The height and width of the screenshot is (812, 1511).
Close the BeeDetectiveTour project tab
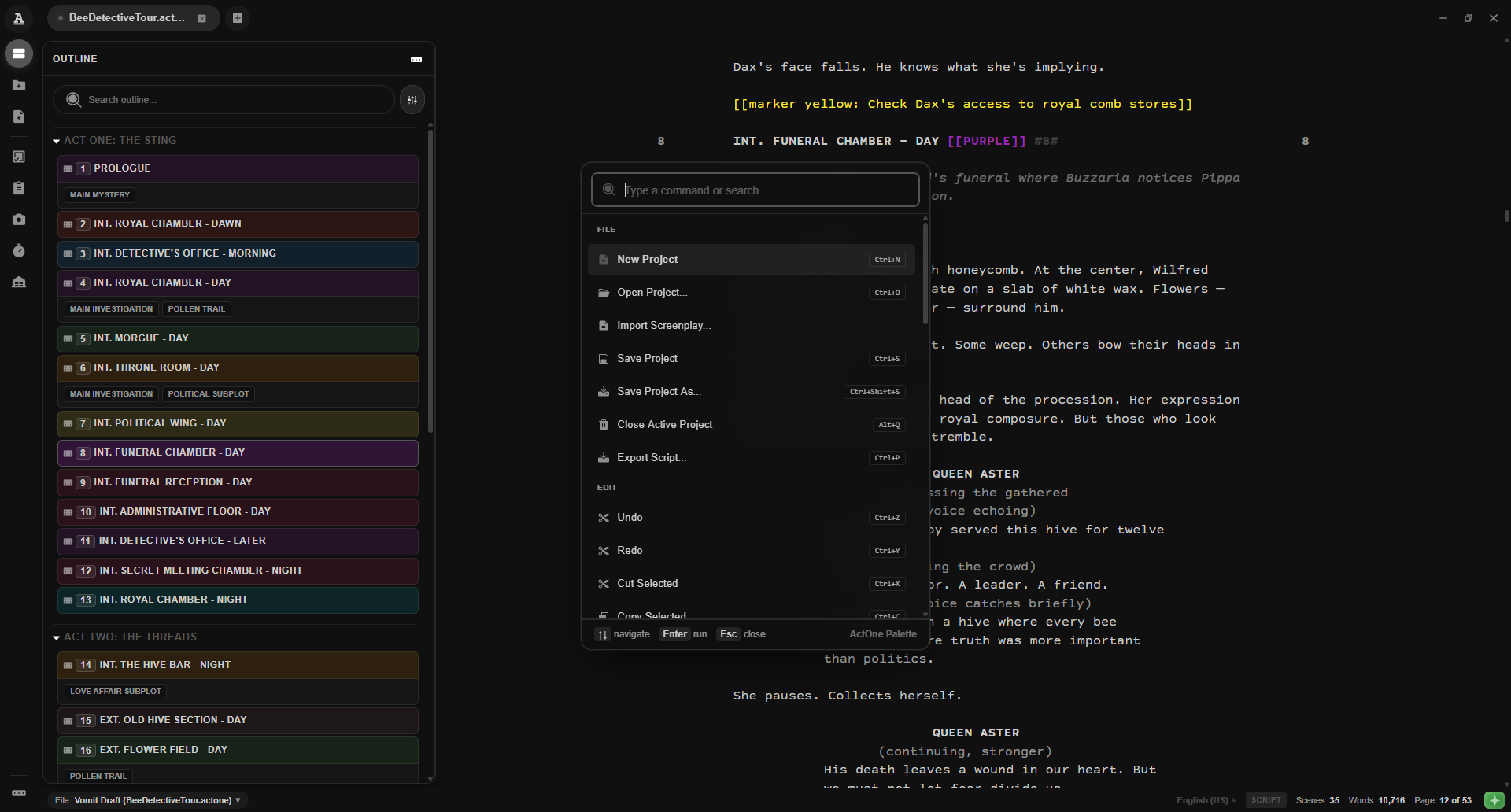(x=202, y=18)
